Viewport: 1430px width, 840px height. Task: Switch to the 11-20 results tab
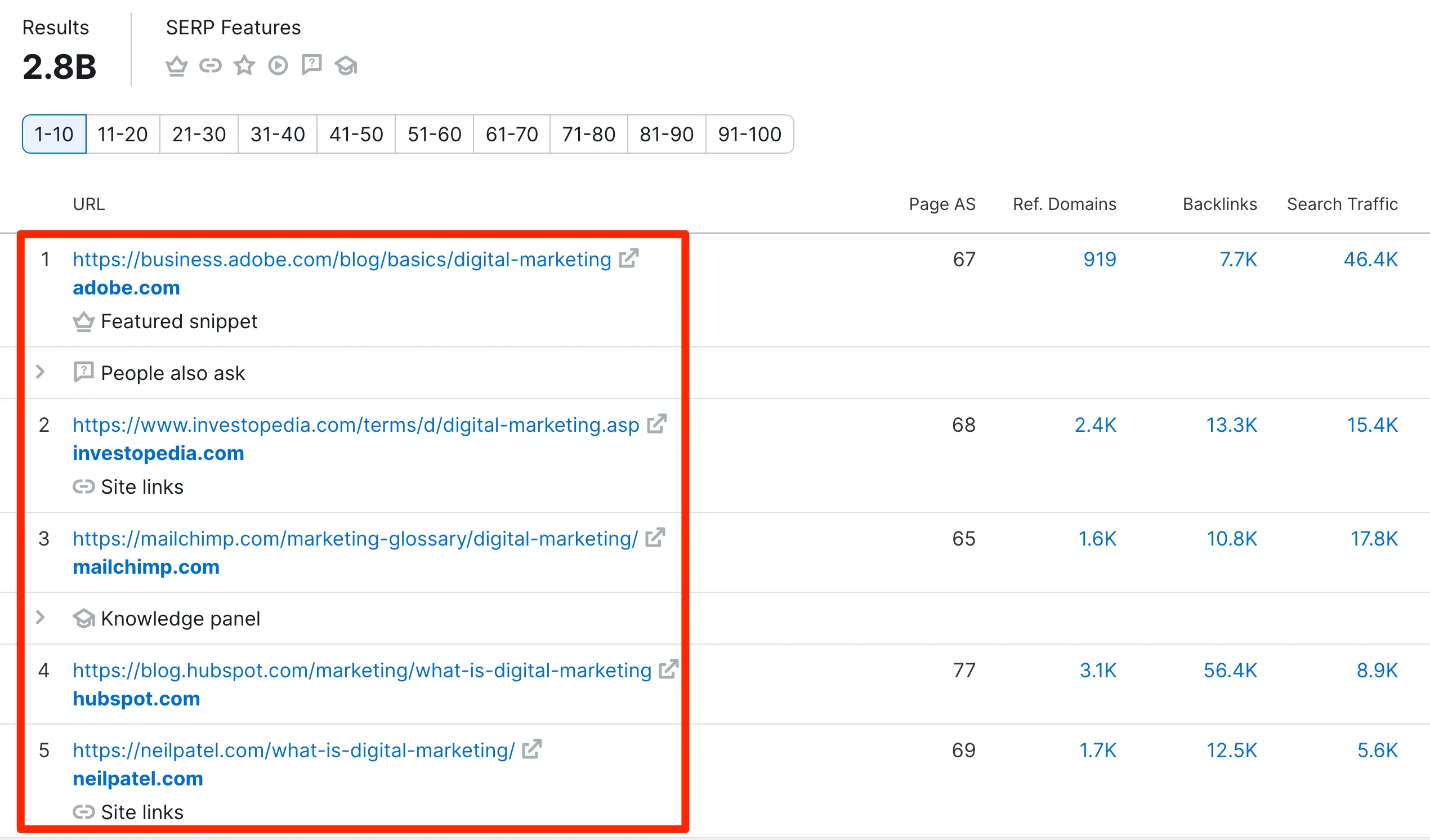tap(123, 135)
